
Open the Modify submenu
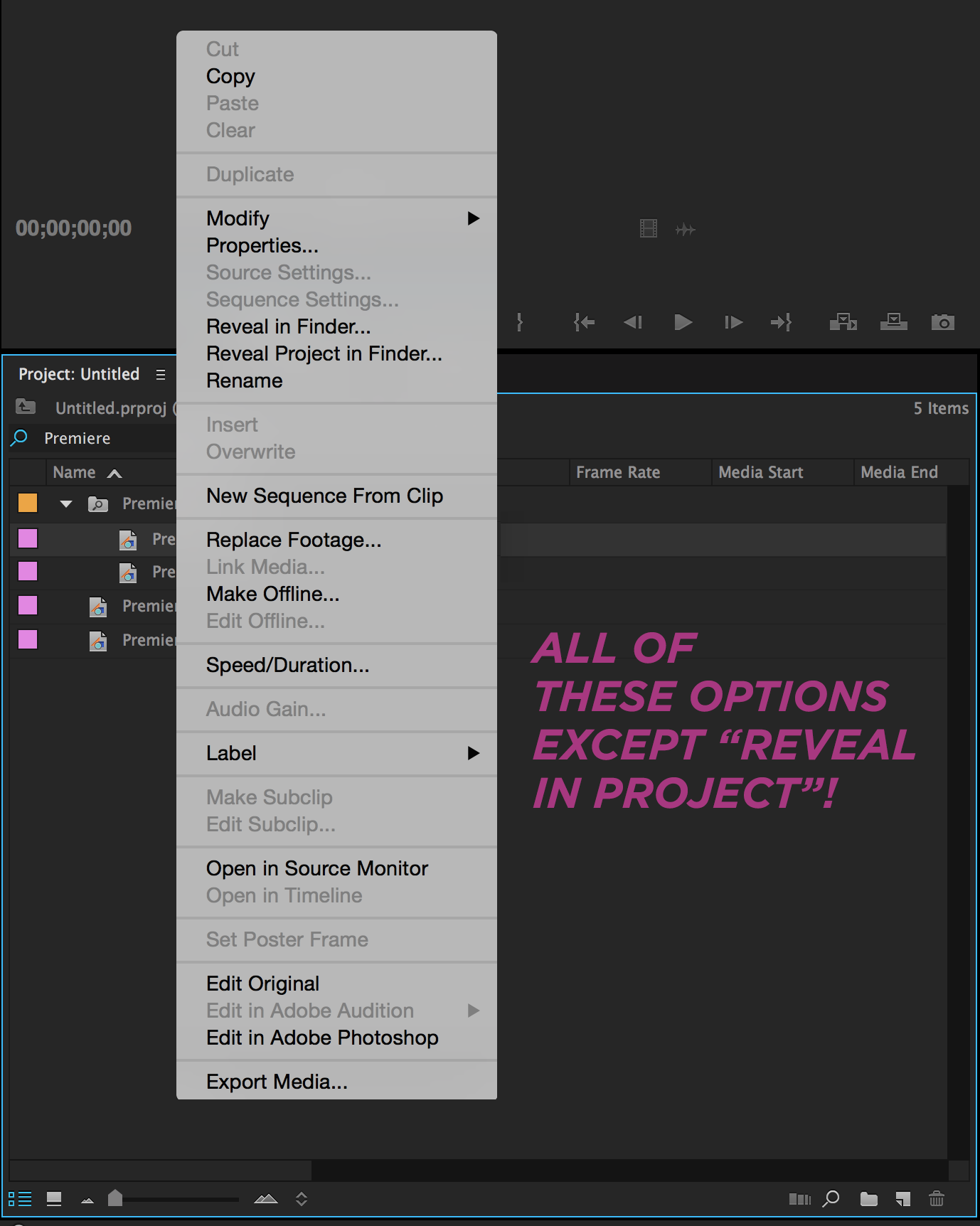click(x=336, y=218)
